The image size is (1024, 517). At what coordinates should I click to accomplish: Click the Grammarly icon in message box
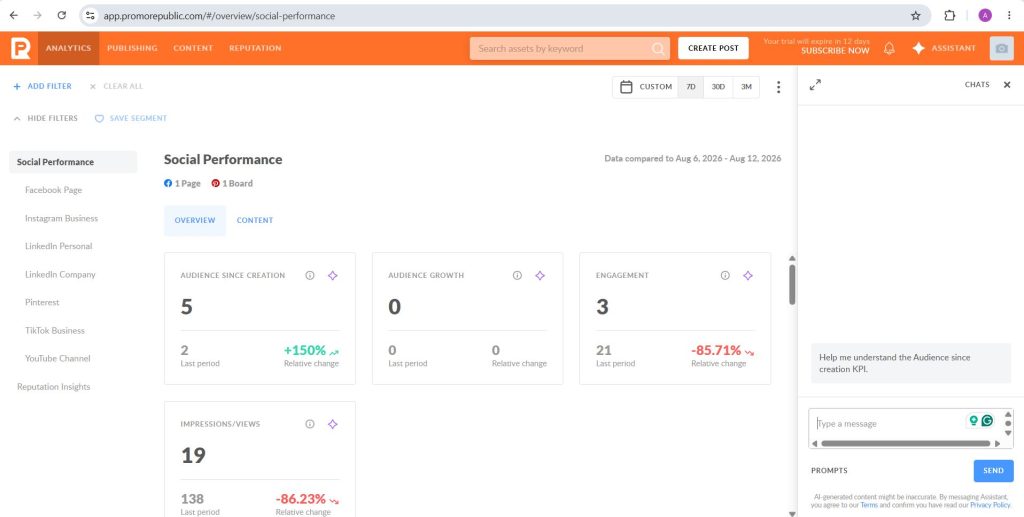pos(987,420)
